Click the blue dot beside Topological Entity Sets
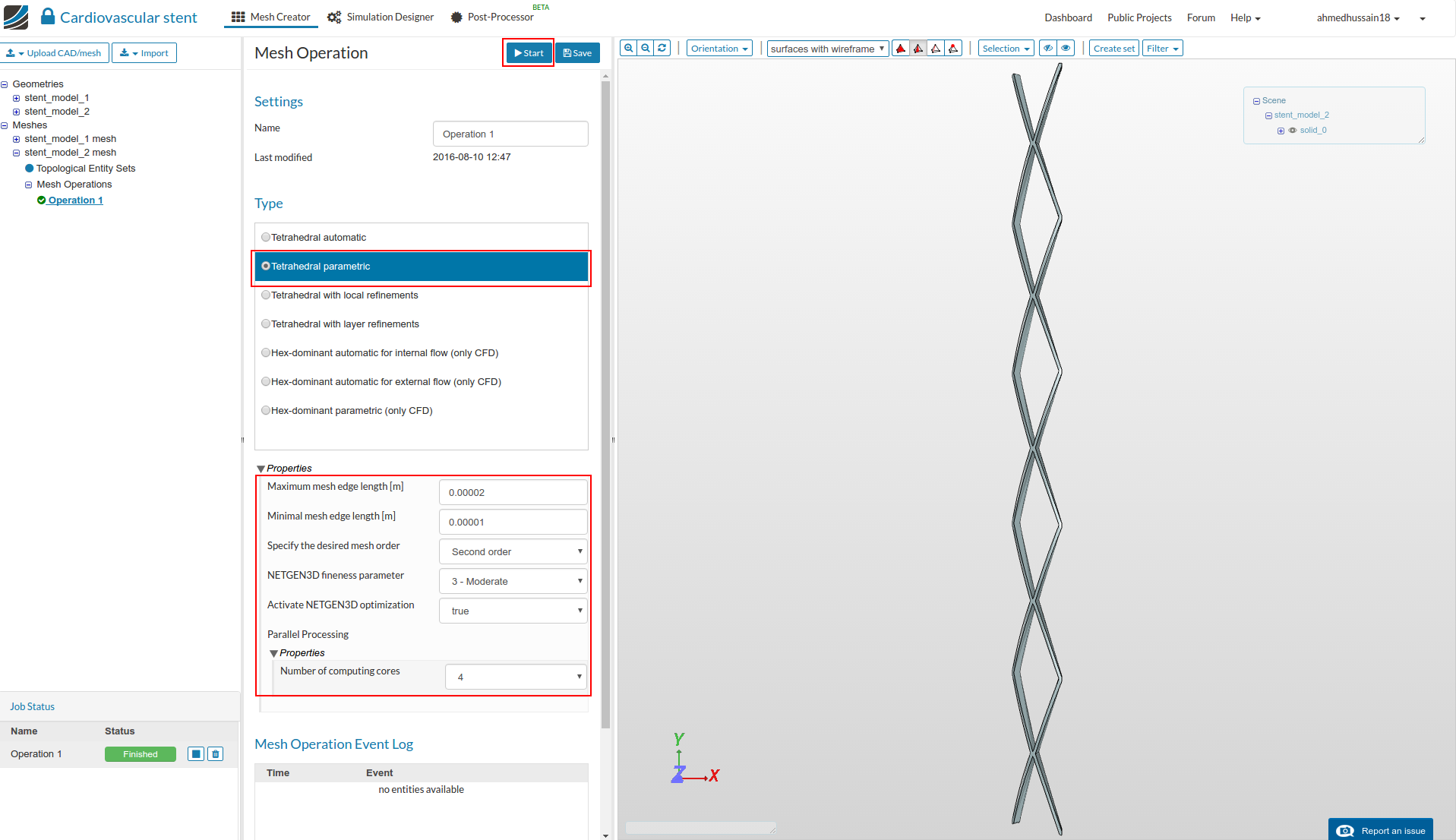The width and height of the screenshot is (1456, 840). pos(30,169)
